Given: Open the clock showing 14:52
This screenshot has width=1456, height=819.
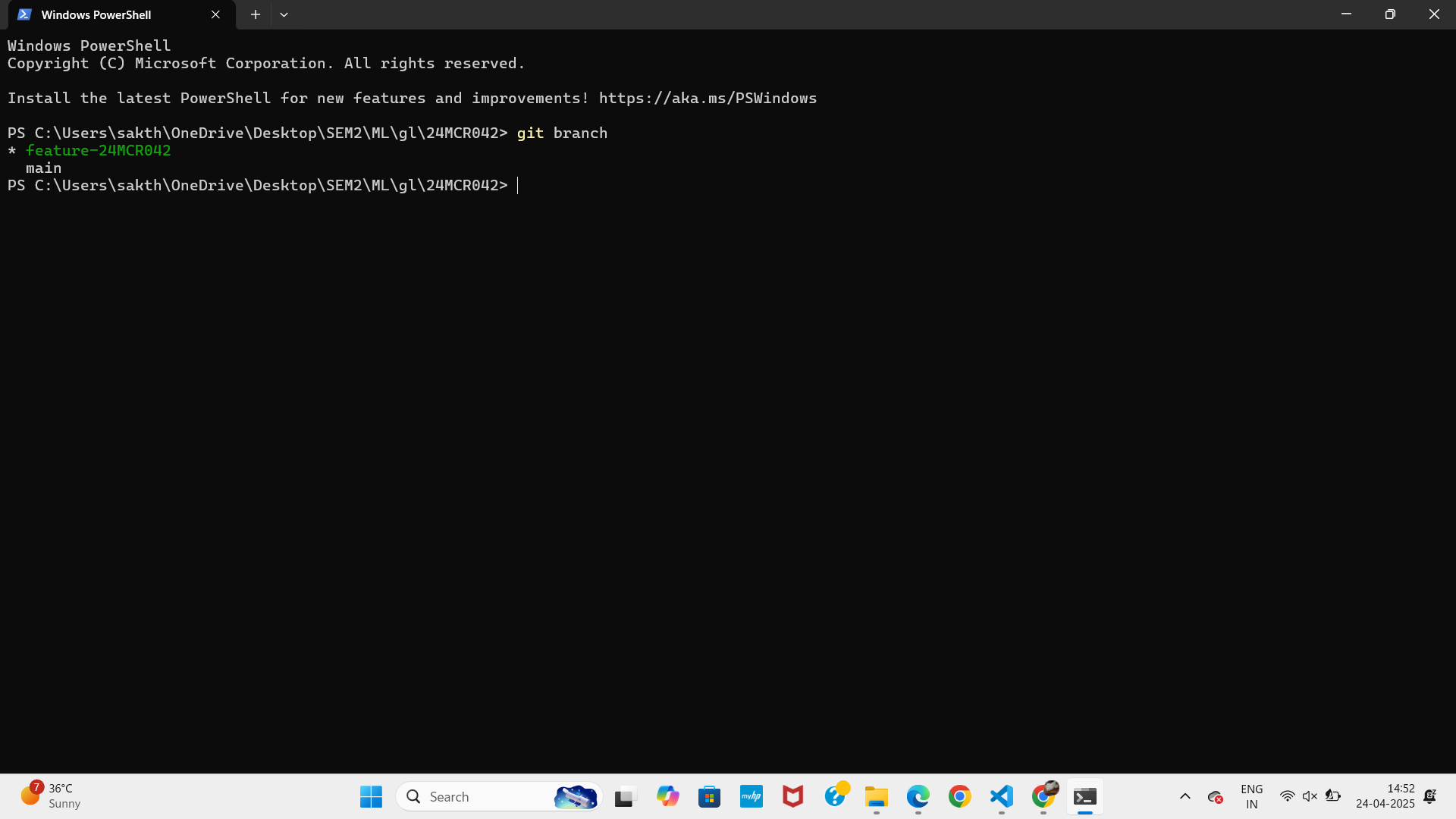Looking at the screenshot, I should (1385, 796).
